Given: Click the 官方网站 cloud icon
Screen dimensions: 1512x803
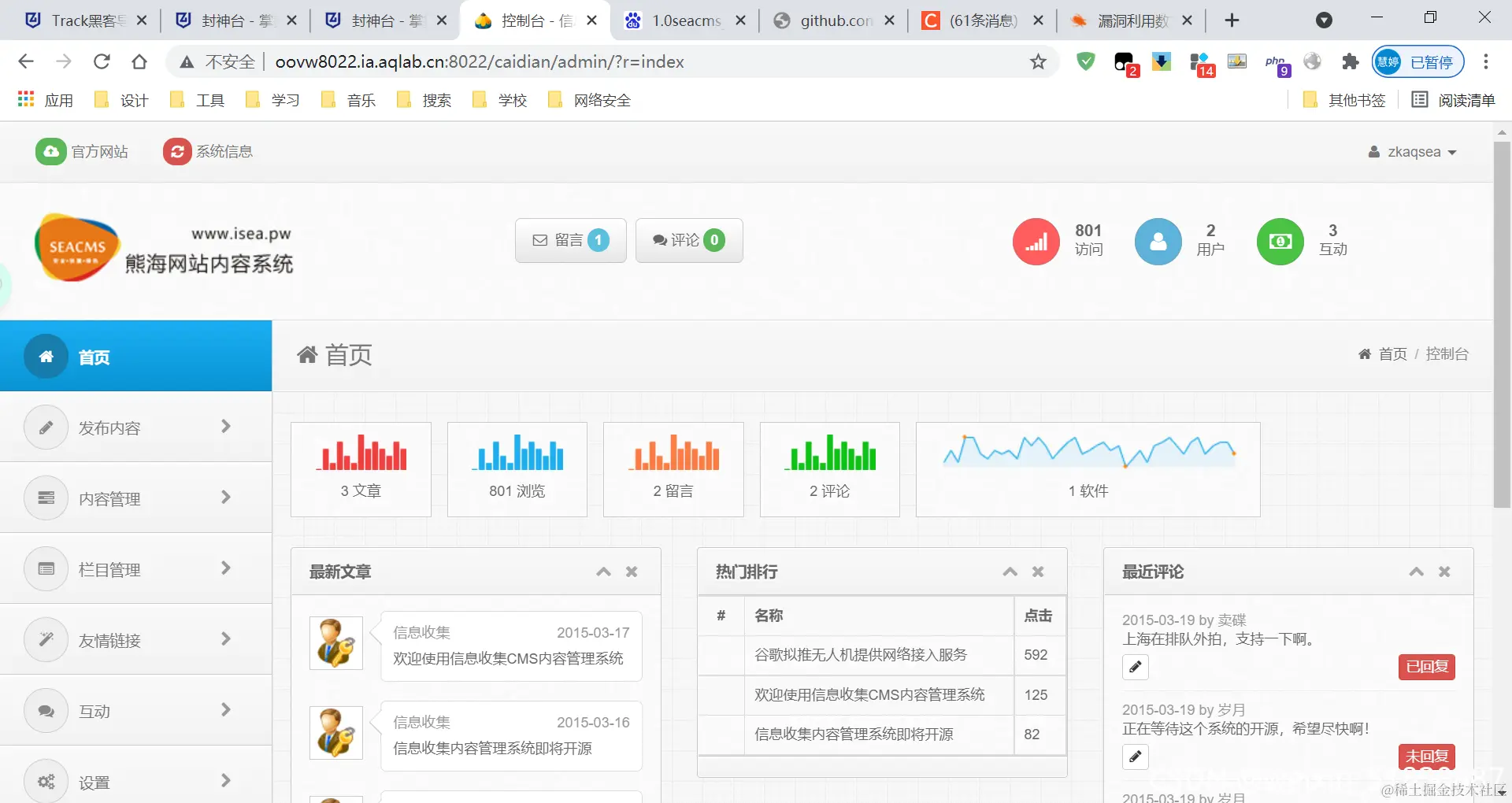Looking at the screenshot, I should [x=50, y=151].
